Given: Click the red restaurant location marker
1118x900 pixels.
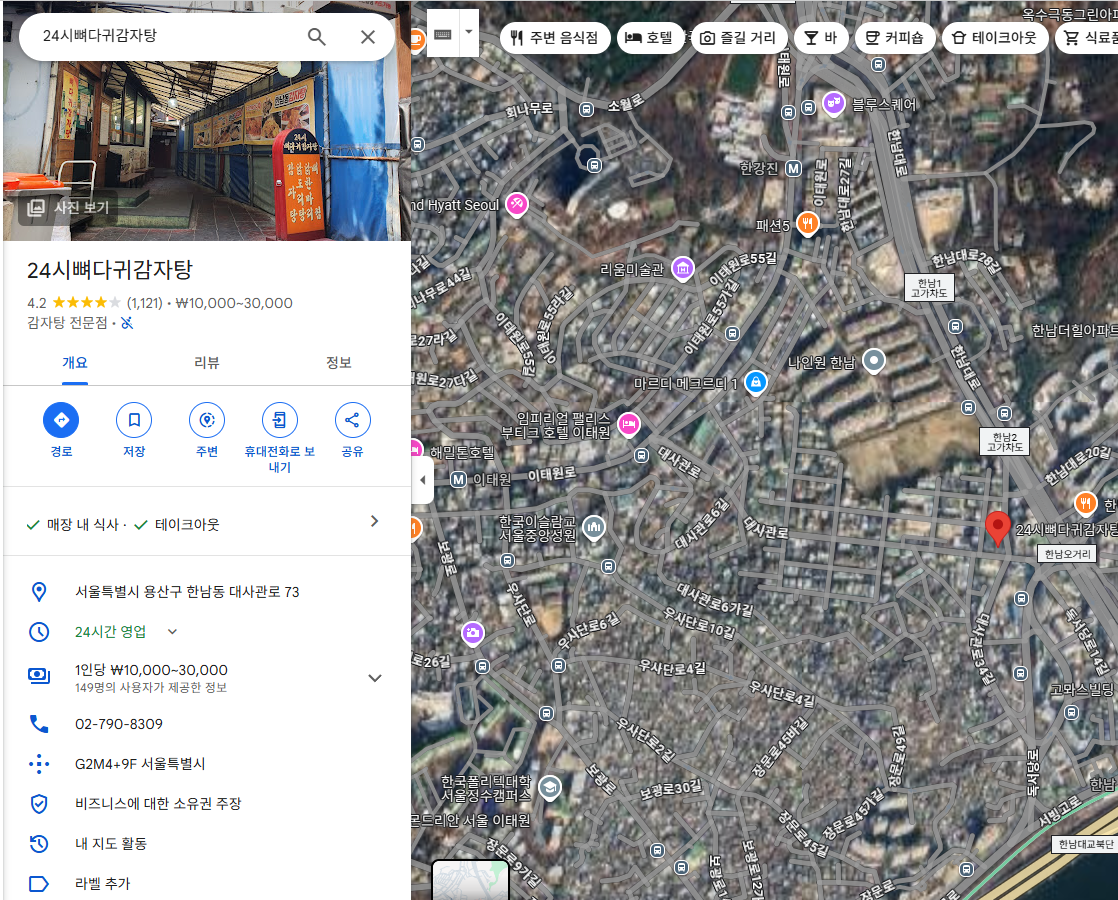Looking at the screenshot, I should tap(998, 528).
